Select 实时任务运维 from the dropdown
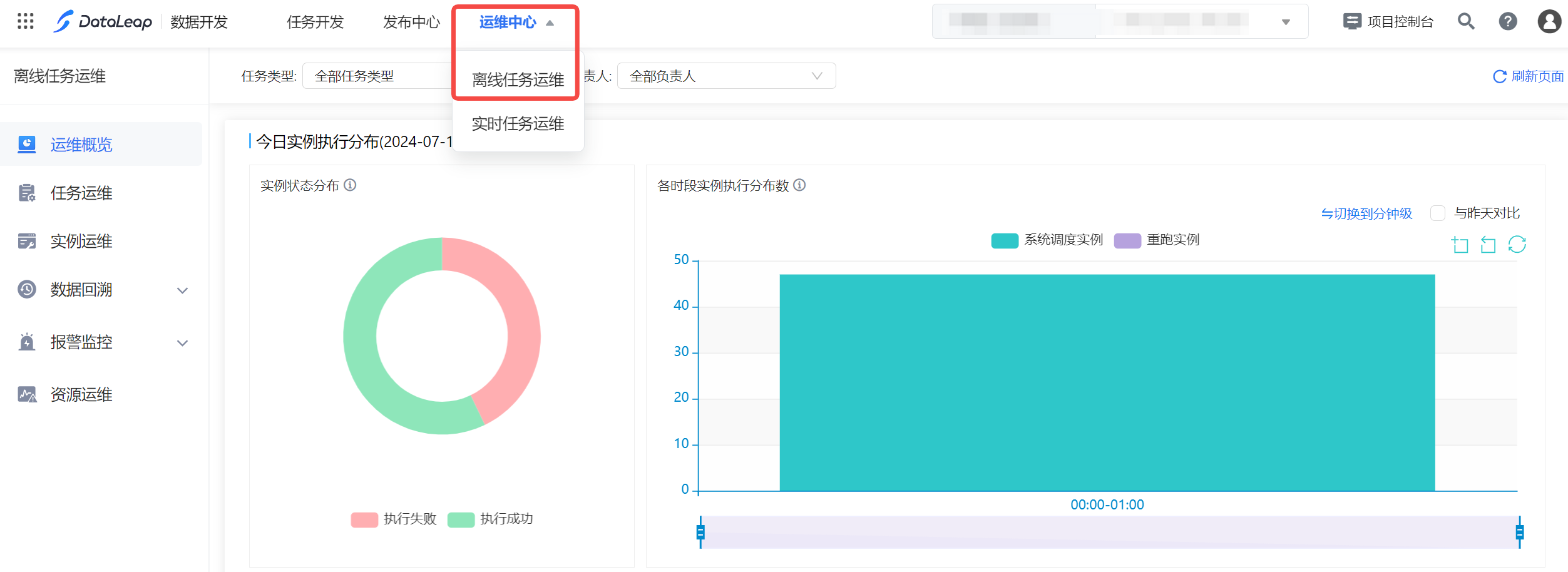 click(x=518, y=123)
